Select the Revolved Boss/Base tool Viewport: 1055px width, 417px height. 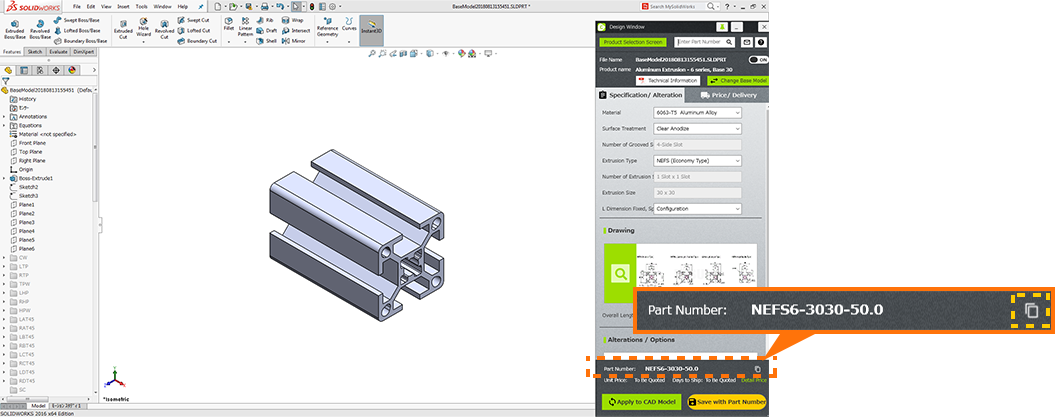click(39, 29)
